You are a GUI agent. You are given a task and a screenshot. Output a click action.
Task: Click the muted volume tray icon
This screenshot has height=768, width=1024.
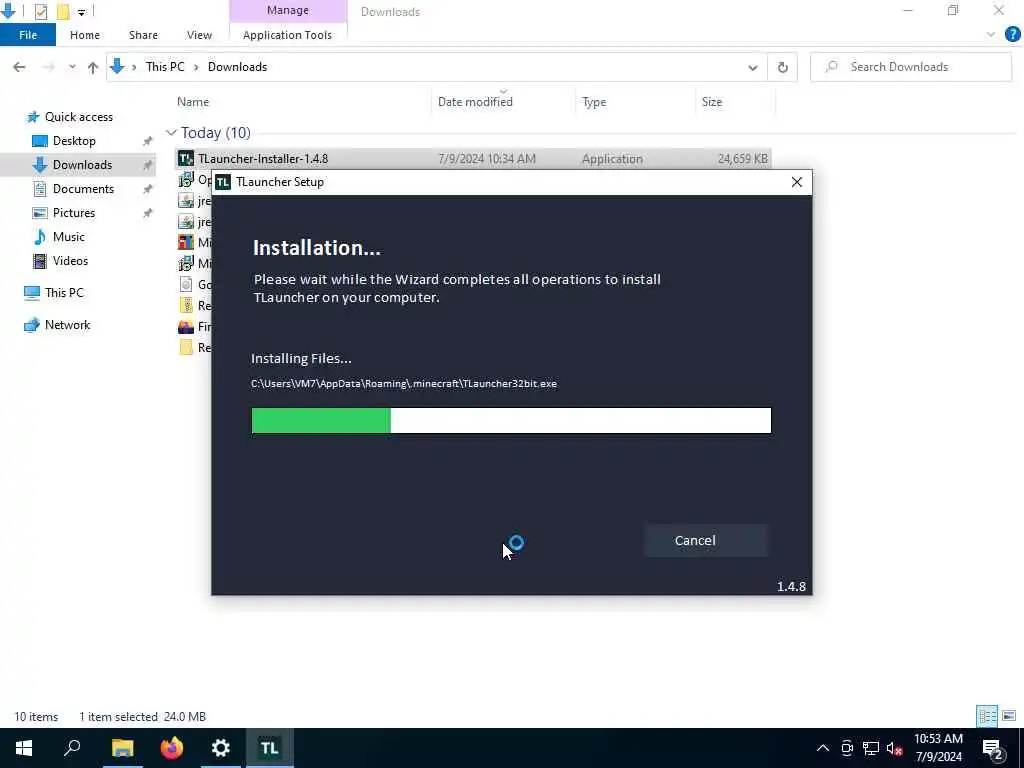(894, 748)
